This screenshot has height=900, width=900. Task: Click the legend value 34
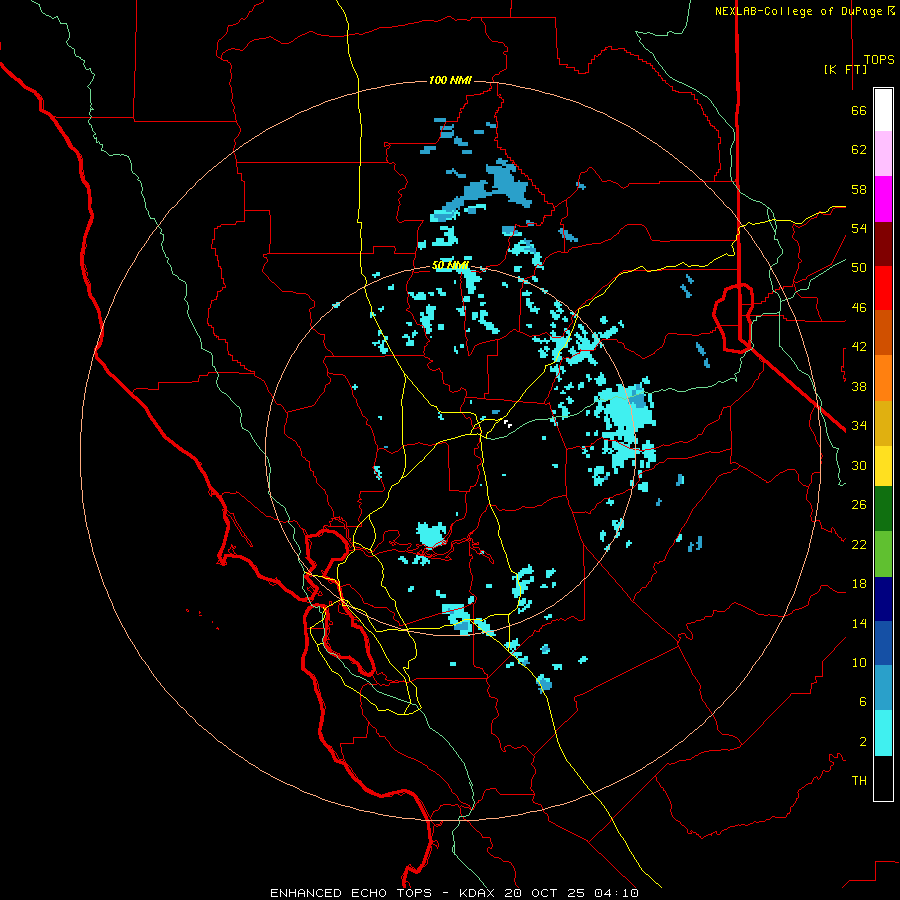pyautogui.click(x=859, y=426)
